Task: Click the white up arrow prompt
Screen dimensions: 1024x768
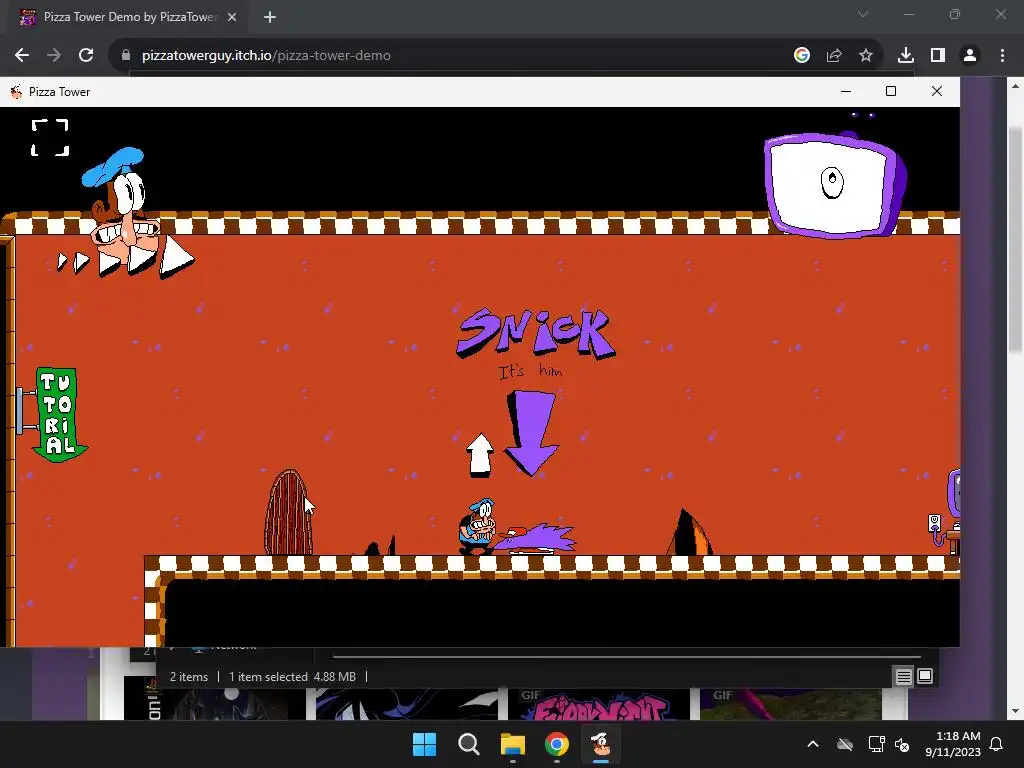Action: pos(480,455)
